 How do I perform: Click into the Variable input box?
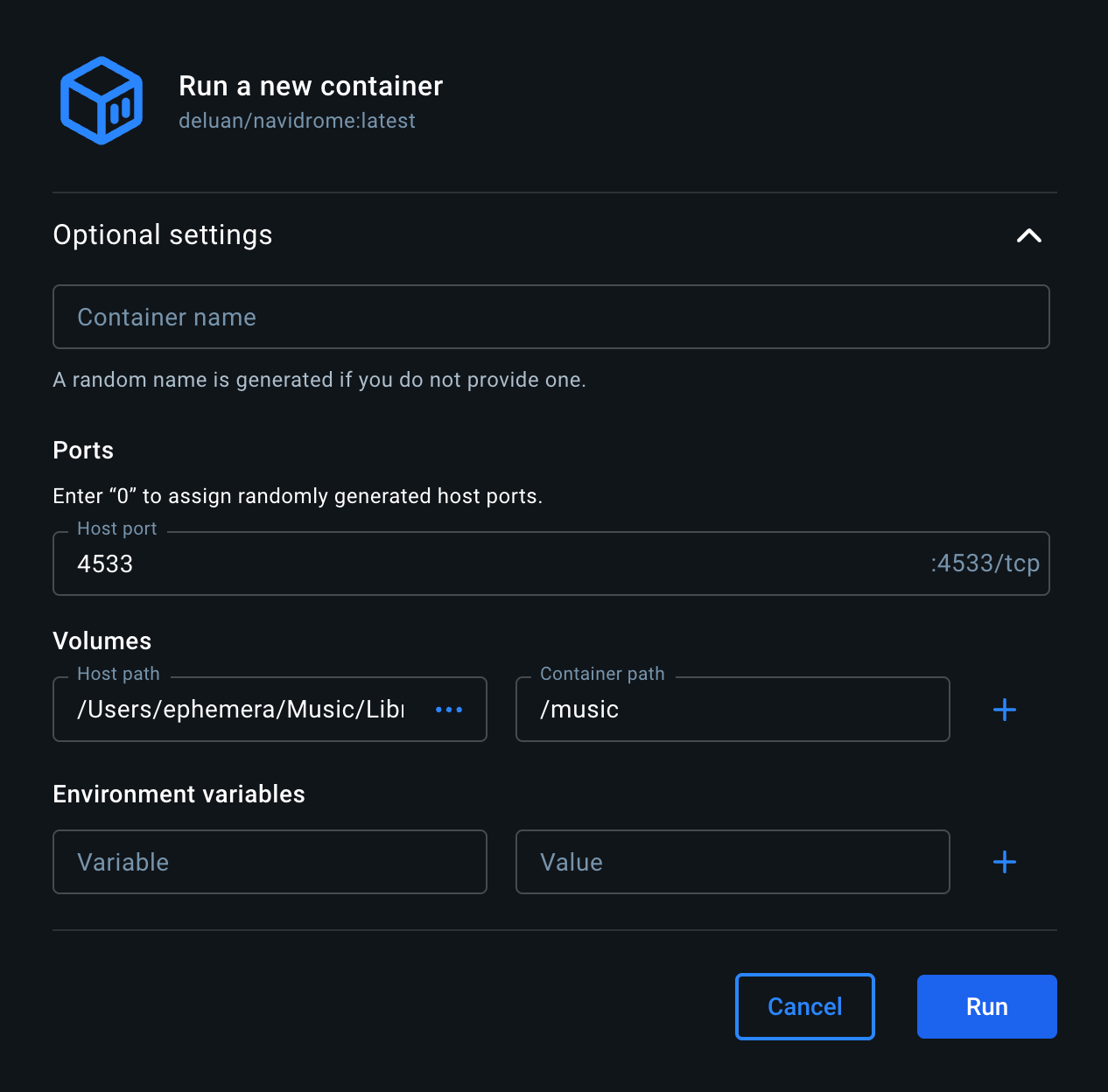tap(270, 862)
